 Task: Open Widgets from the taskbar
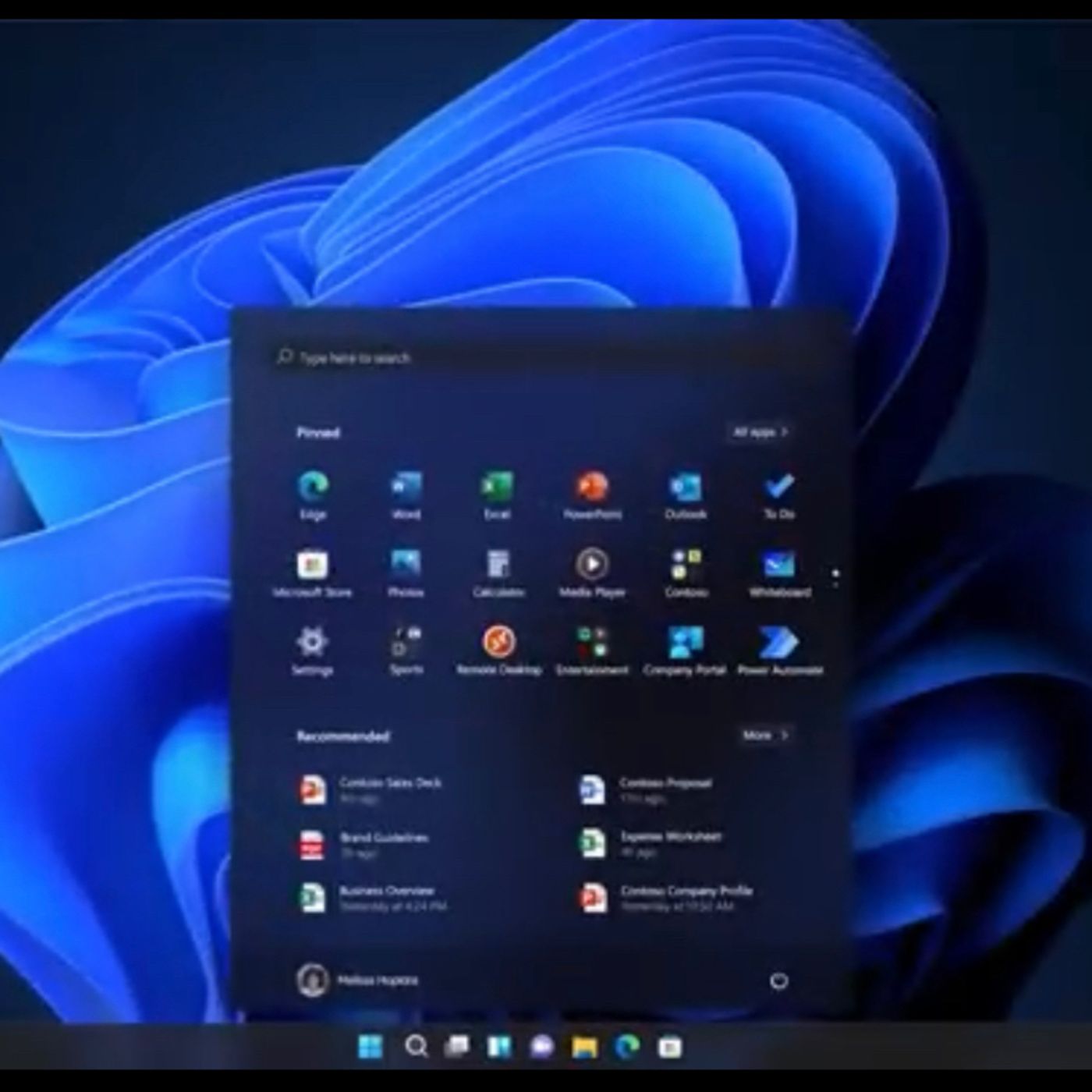tap(499, 1046)
